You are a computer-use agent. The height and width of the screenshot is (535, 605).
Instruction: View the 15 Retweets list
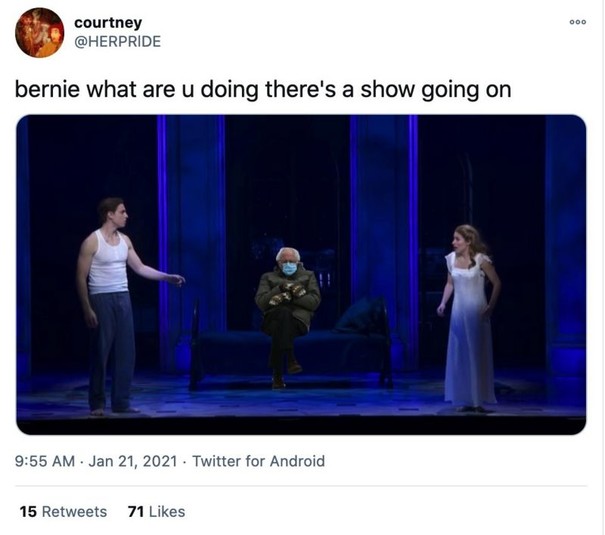[x=63, y=511]
